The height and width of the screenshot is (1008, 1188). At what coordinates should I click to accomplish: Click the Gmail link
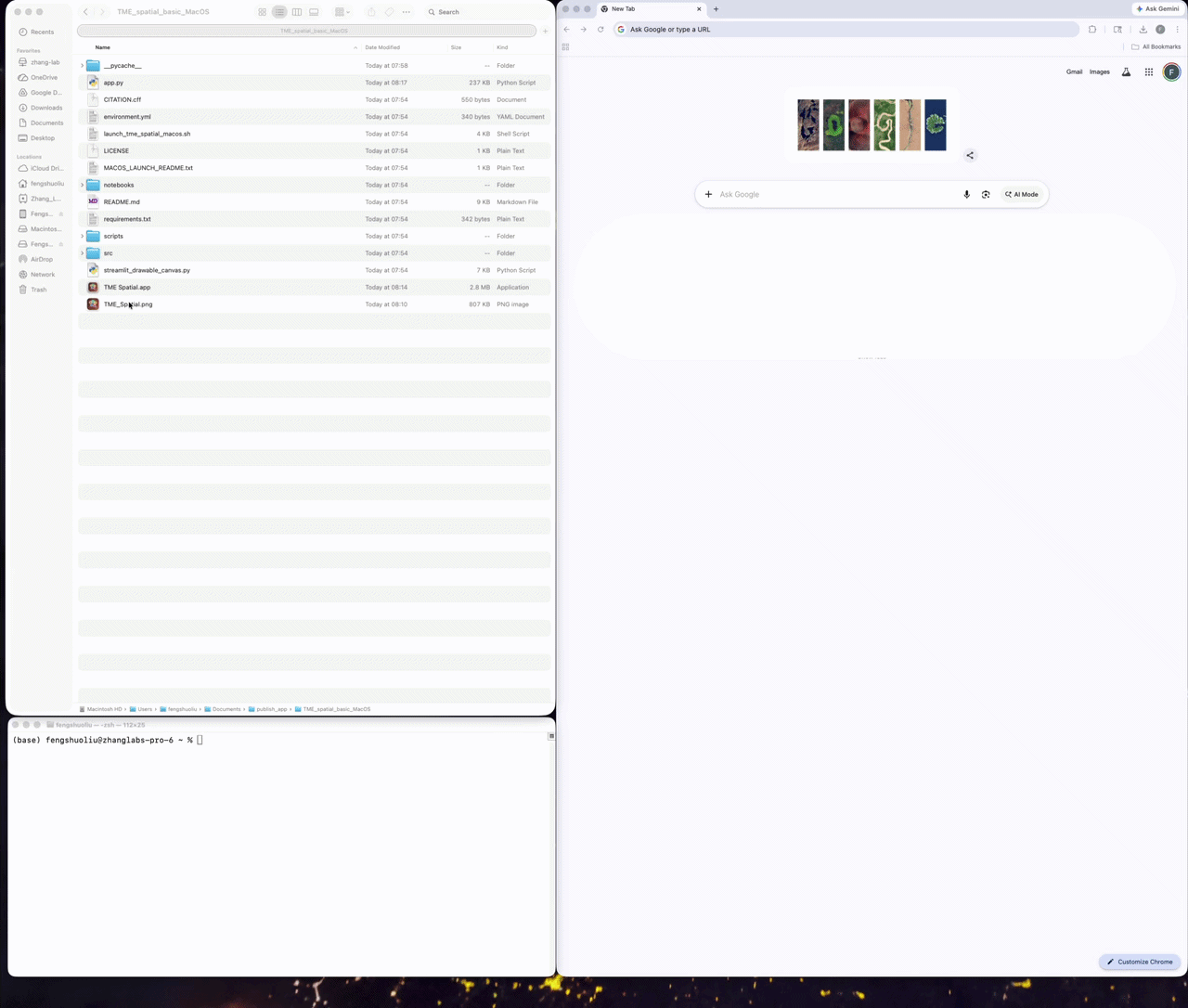coord(1074,71)
